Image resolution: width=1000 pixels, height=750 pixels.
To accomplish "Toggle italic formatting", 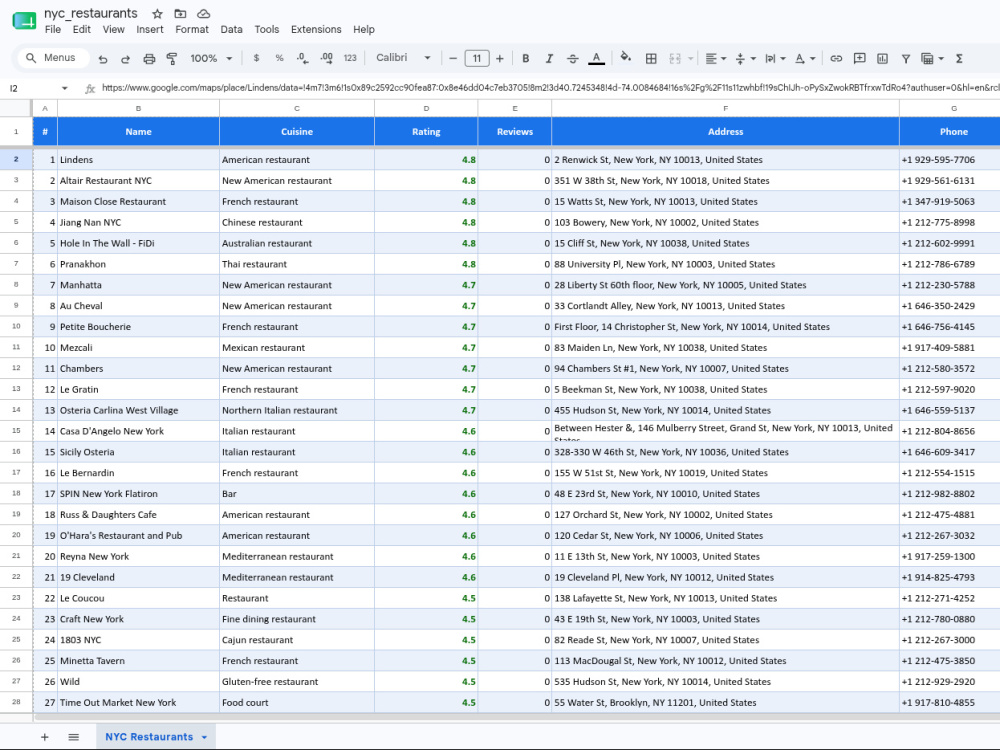I will (x=549, y=58).
